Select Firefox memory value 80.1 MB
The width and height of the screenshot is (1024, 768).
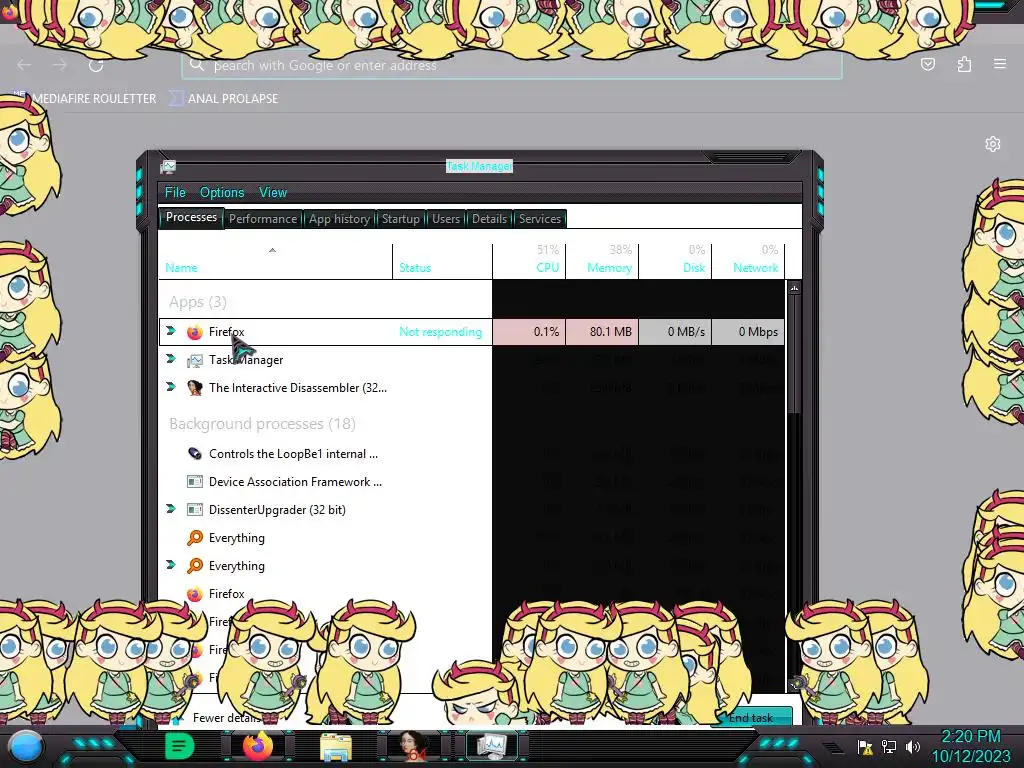click(611, 332)
